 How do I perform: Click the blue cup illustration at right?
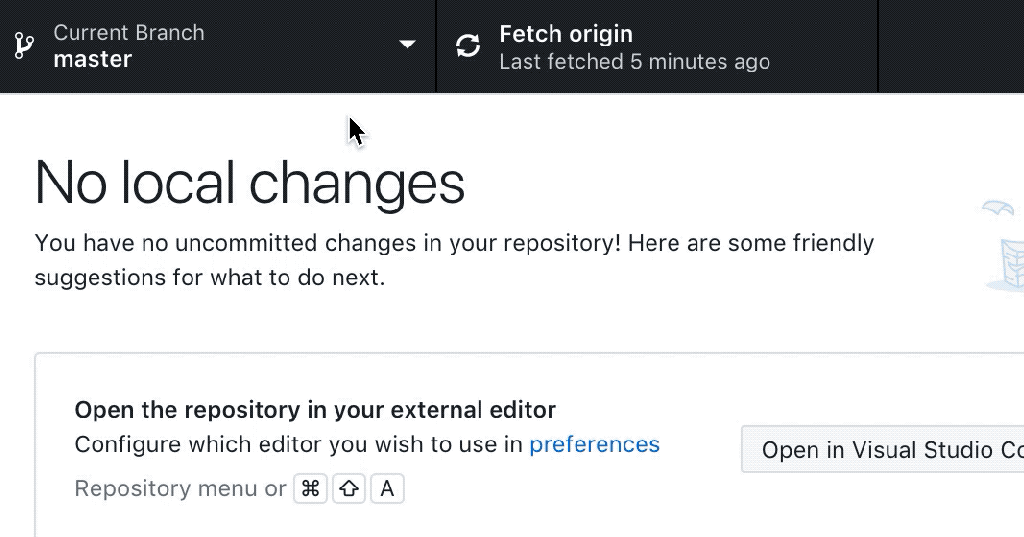tap(1008, 265)
